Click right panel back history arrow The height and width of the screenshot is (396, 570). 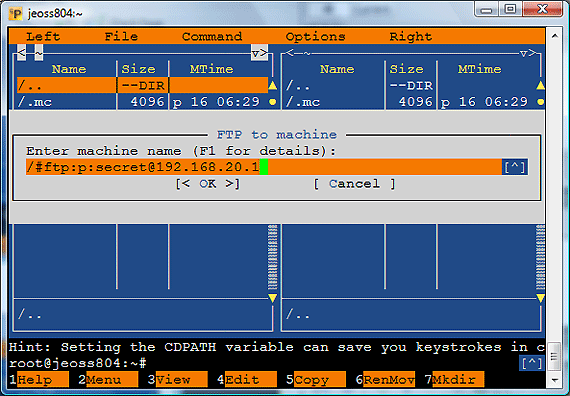290,53
